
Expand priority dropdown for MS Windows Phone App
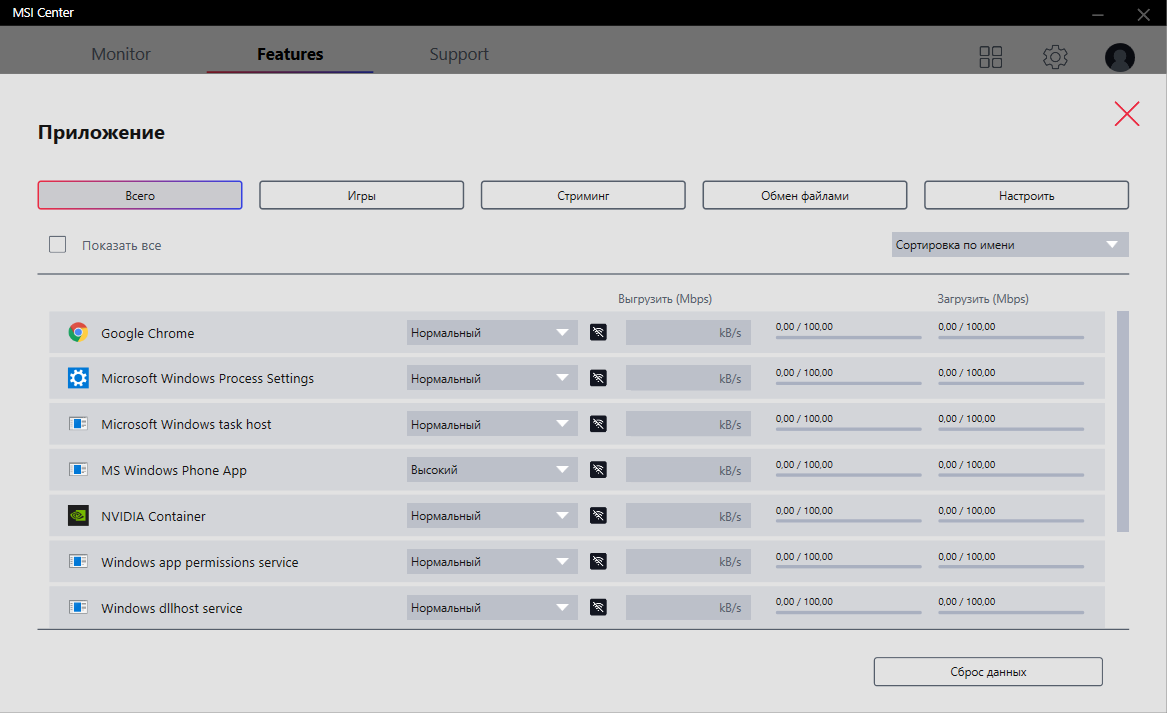[492, 470]
